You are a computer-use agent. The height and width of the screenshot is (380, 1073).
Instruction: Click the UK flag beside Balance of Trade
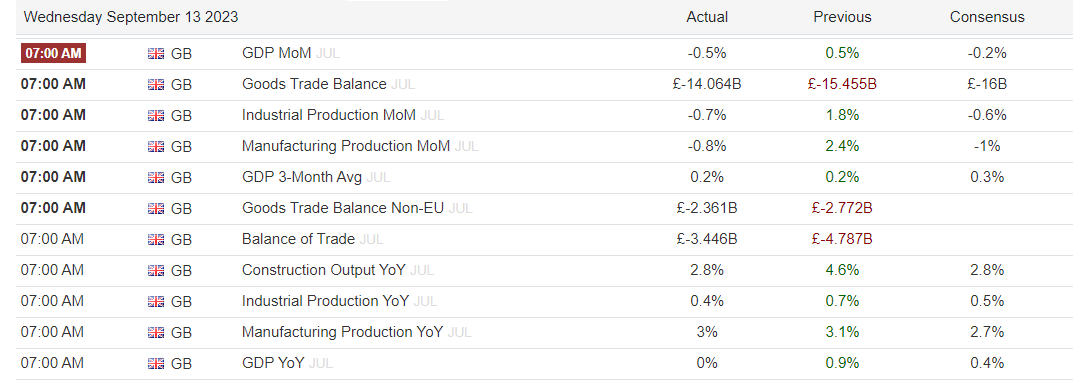pos(156,239)
